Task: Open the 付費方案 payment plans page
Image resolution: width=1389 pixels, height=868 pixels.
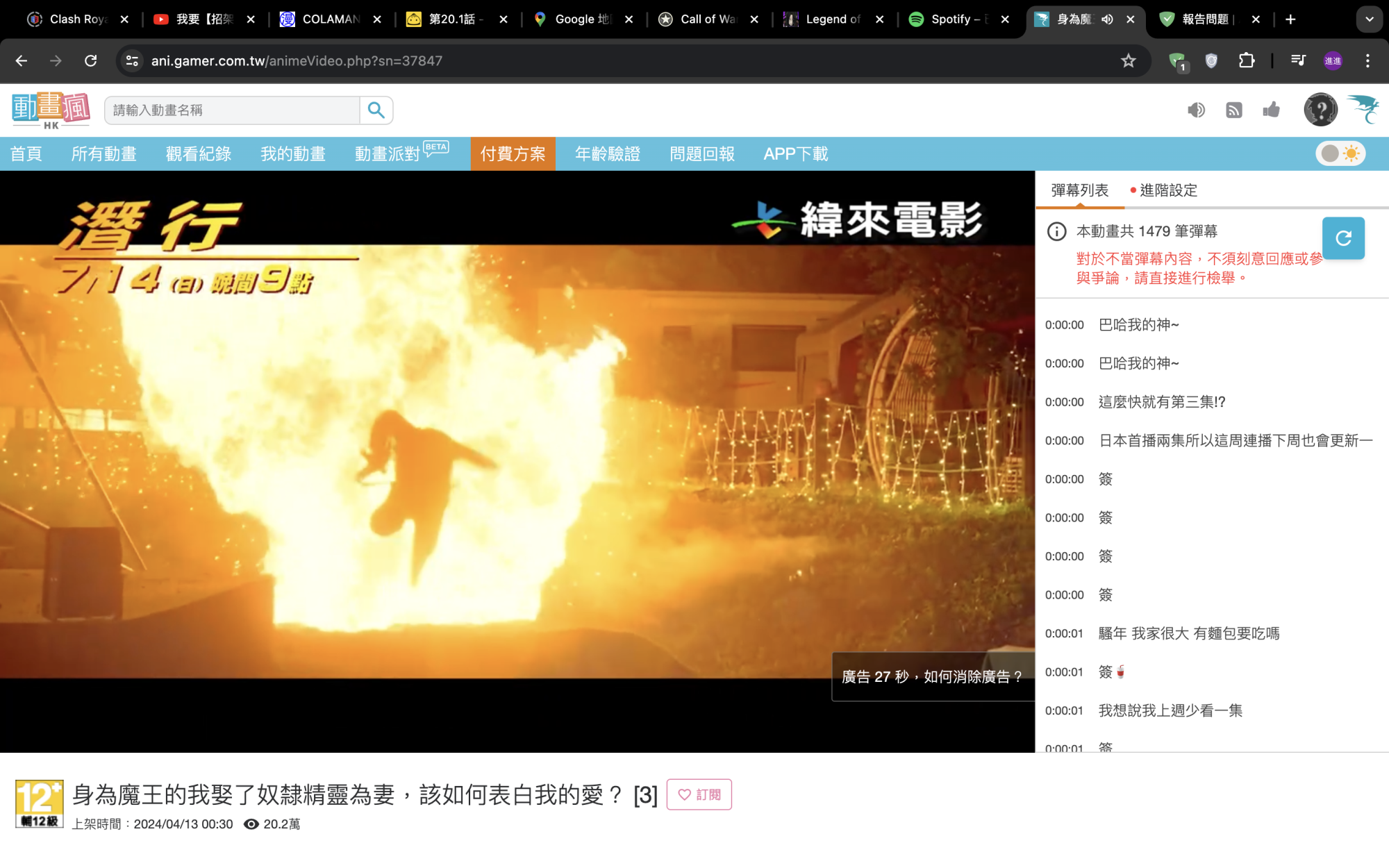Action: (x=513, y=154)
